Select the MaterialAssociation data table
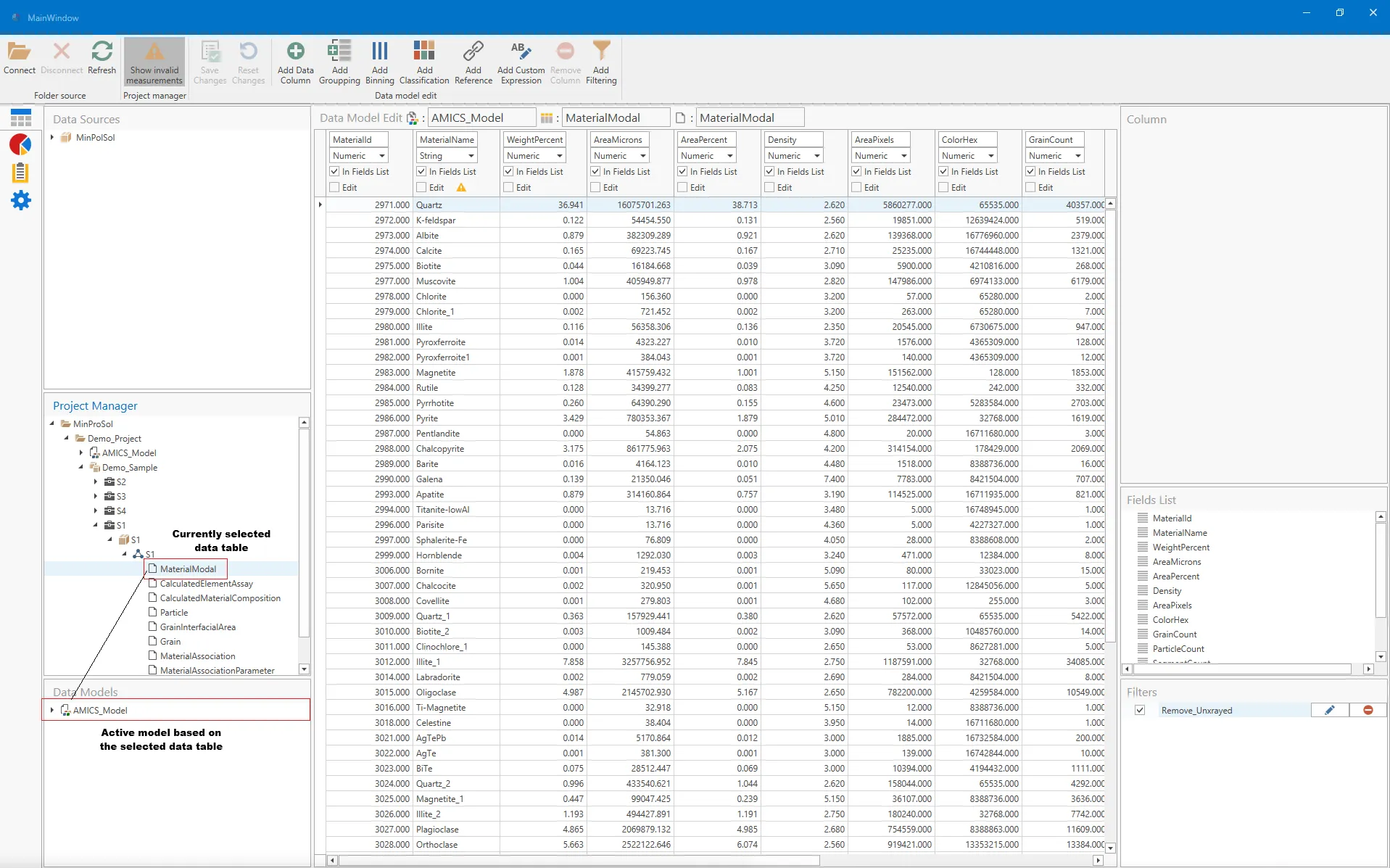This screenshot has height=868, width=1390. click(197, 656)
